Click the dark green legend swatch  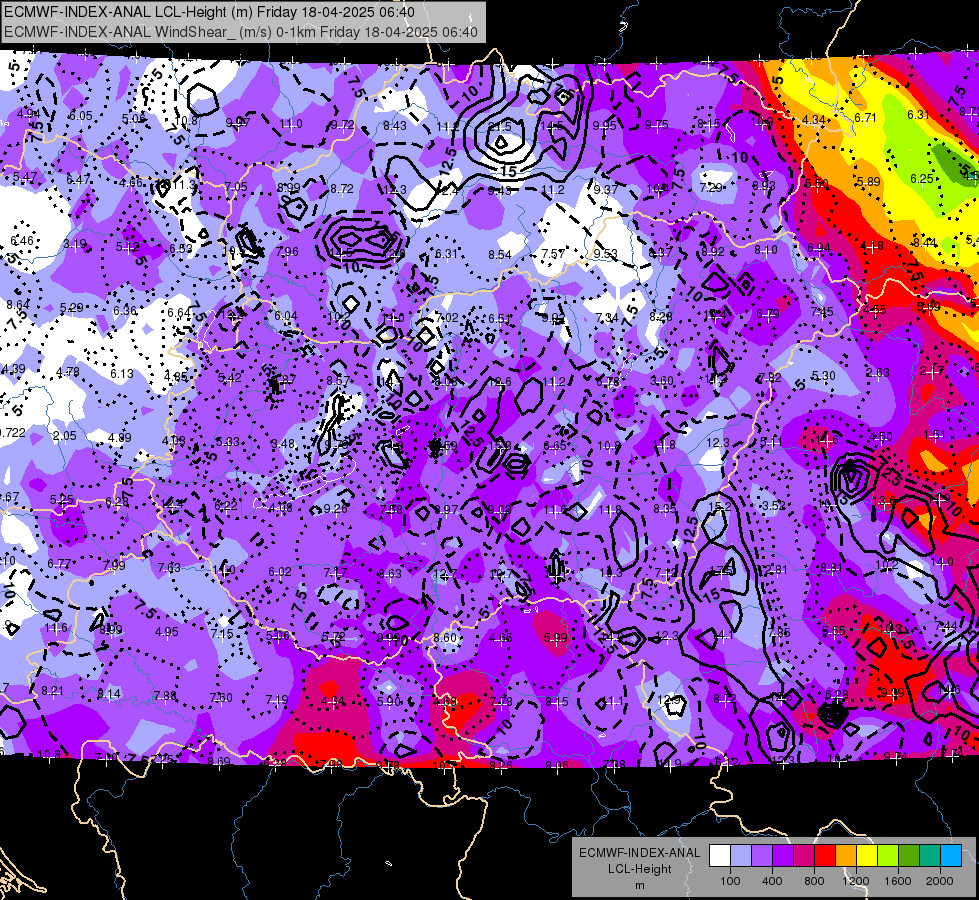tap(909, 856)
